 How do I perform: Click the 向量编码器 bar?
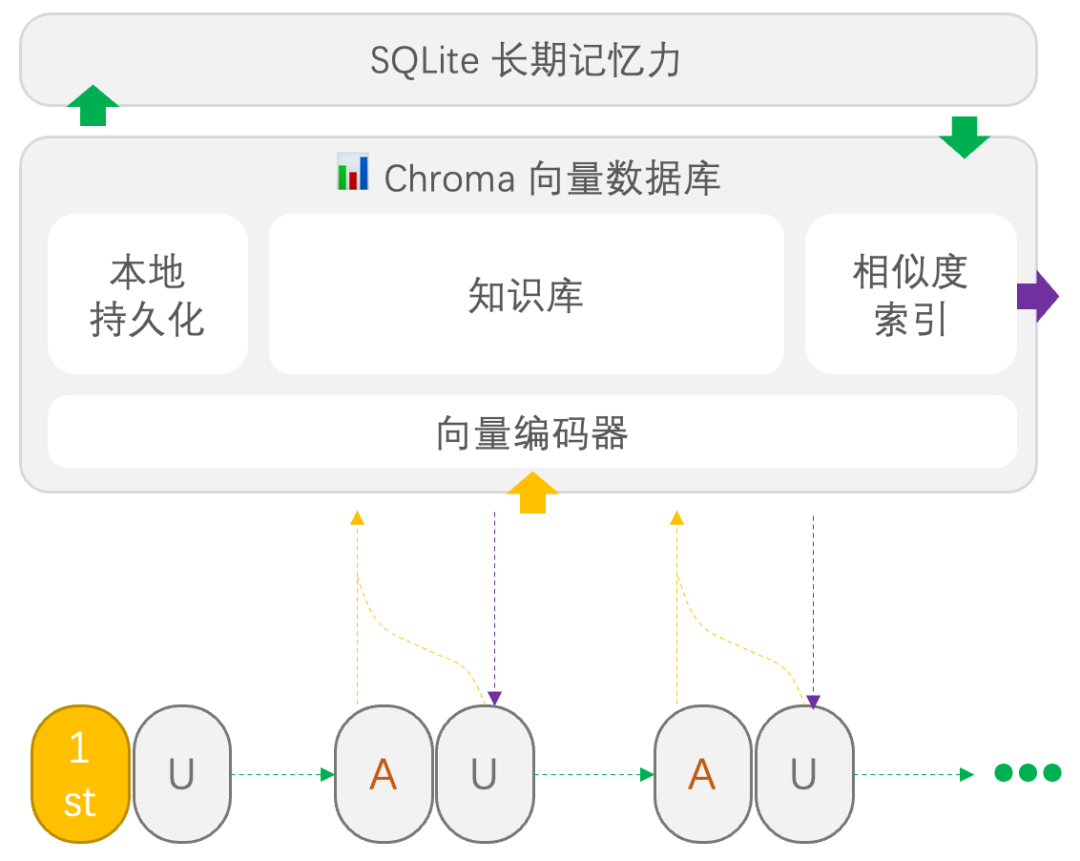click(x=532, y=432)
